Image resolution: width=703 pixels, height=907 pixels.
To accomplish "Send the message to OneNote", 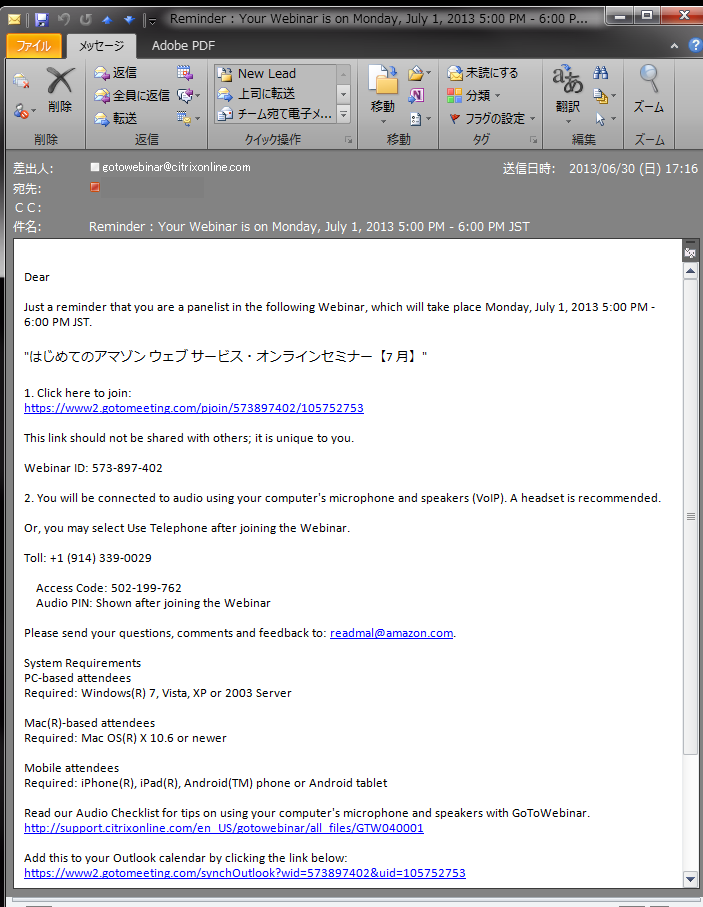I will click(x=416, y=95).
